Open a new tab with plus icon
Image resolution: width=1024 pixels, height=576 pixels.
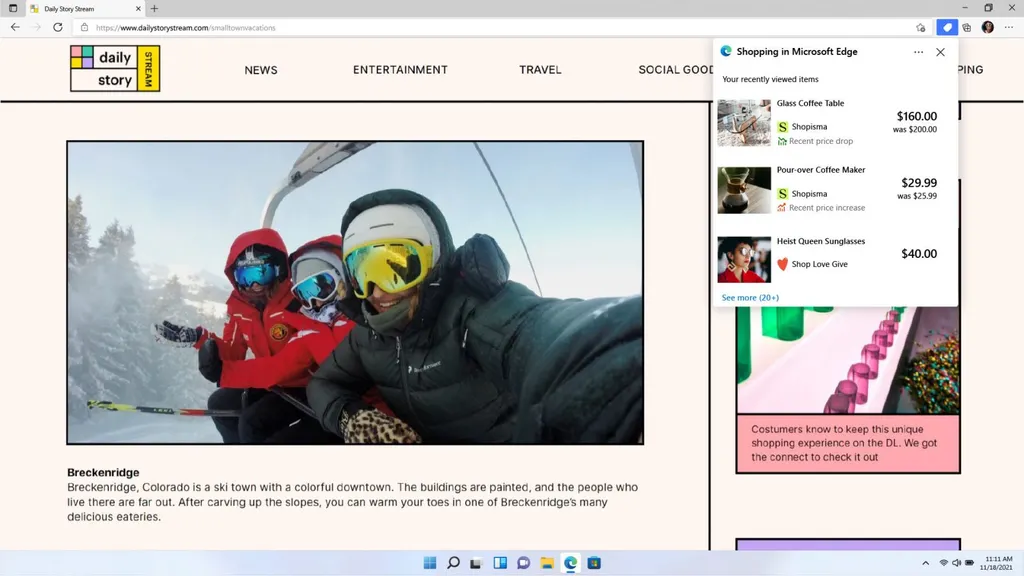(x=154, y=8)
